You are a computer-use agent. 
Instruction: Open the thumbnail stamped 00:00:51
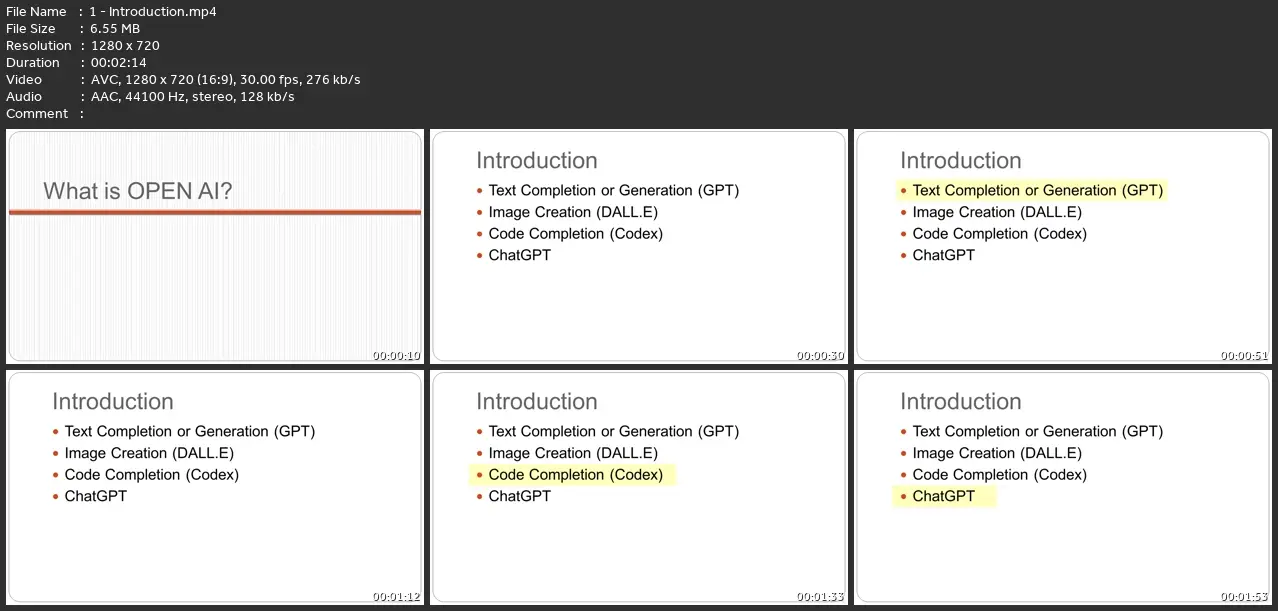[1063, 246]
